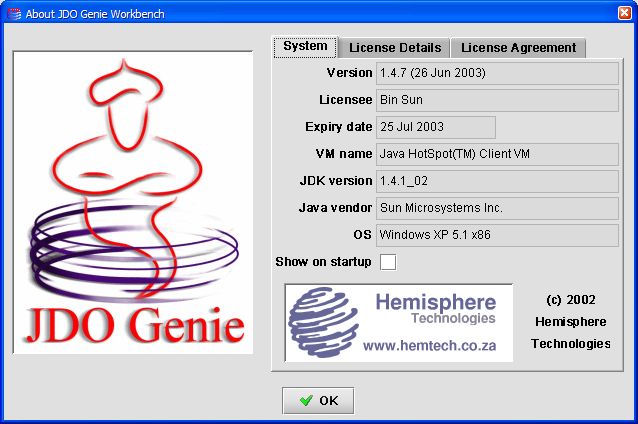
Task: Click the JDO Genie logo image
Action: click(x=133, y=202)
